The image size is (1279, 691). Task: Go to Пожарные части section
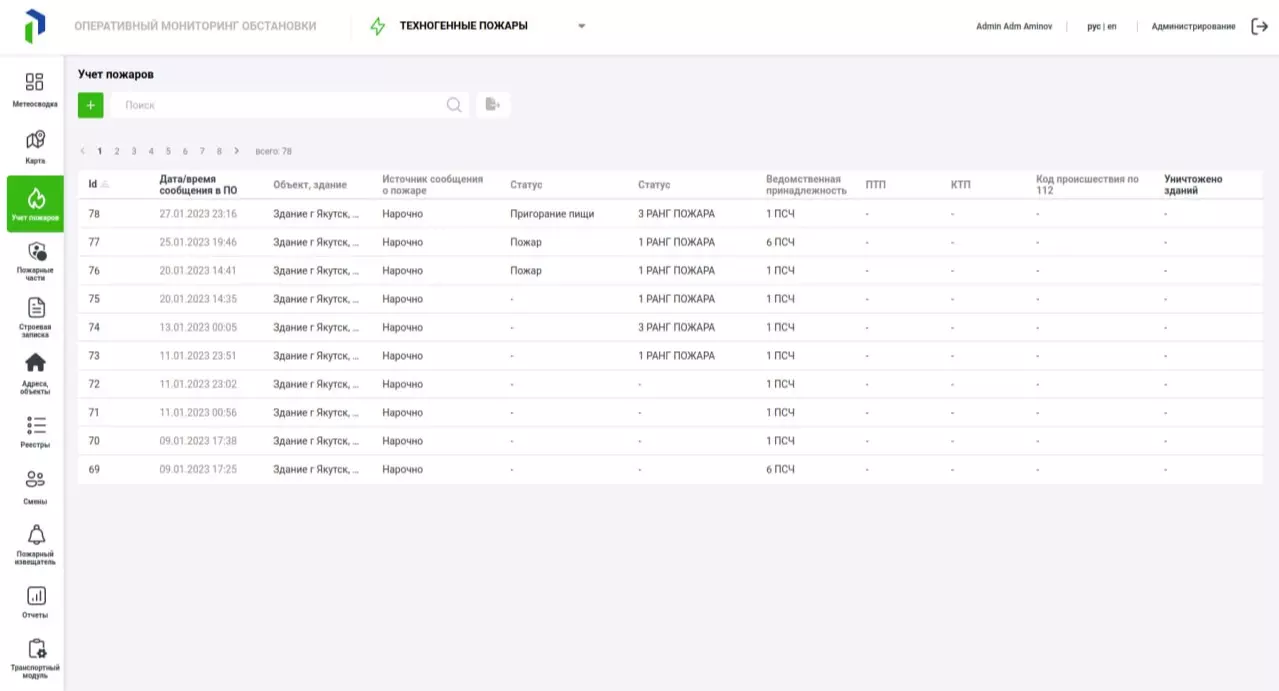point(35,261)
